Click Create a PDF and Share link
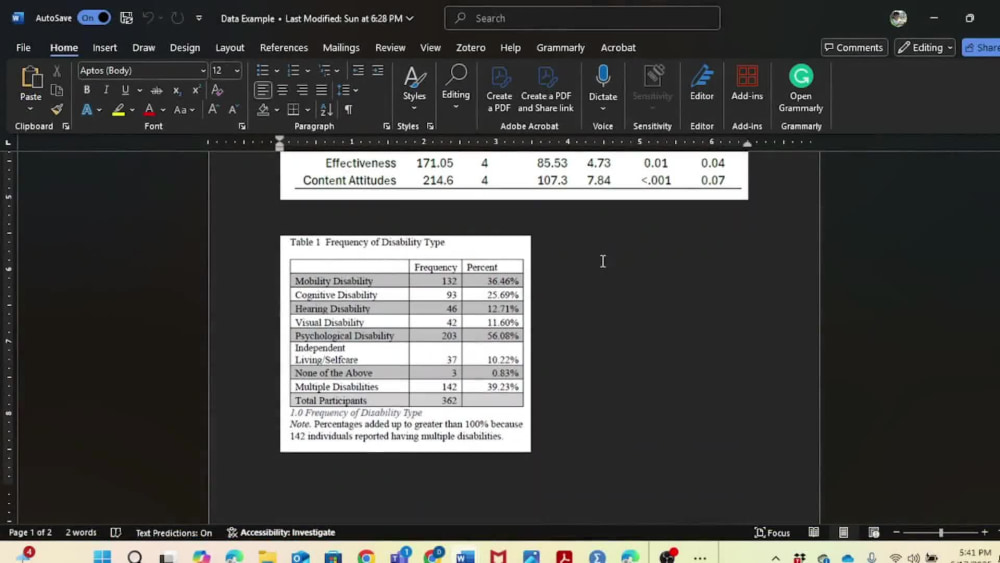Viewport: 1000px width, 563px height. (546, 89)
